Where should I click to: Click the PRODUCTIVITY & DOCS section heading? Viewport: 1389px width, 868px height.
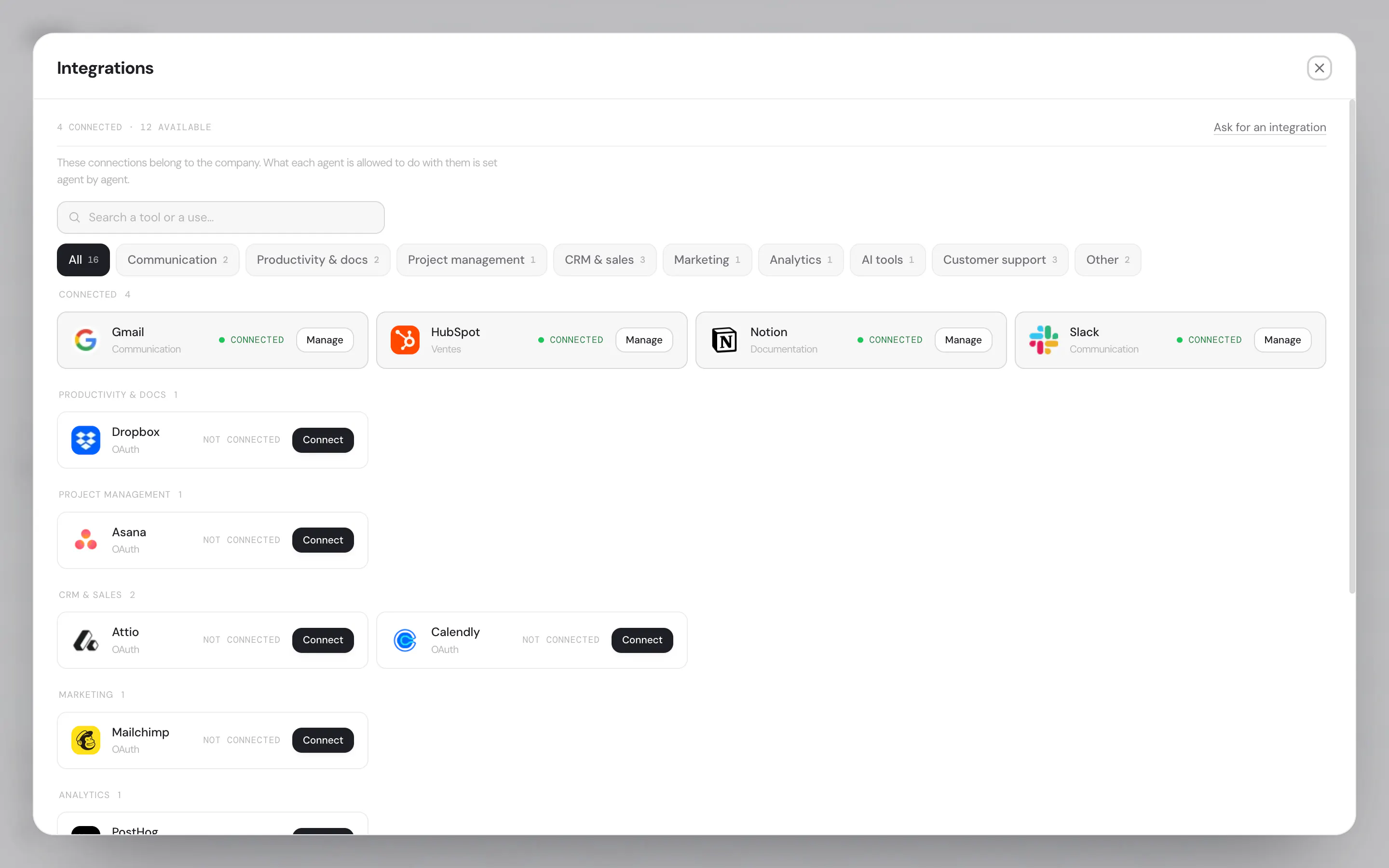pyautogui.click(x=112, y=395)
